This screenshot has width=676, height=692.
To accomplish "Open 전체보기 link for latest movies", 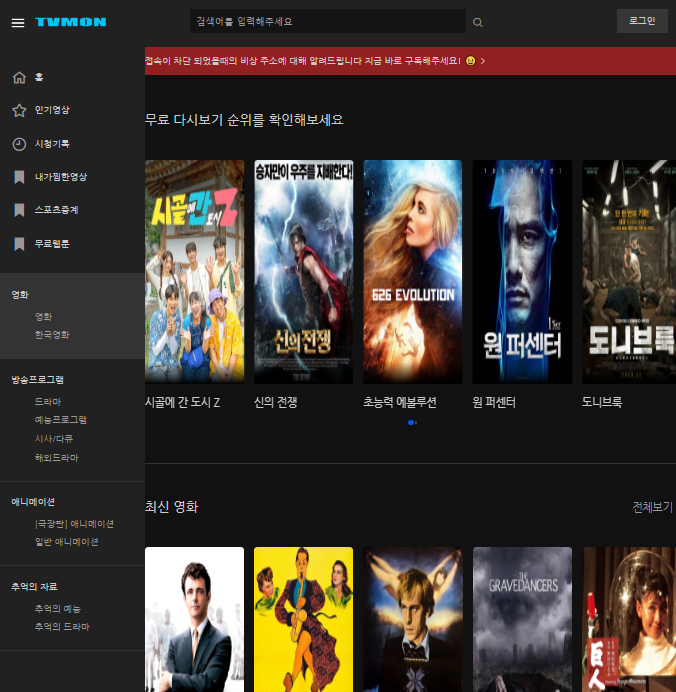I will click(652, 507).
